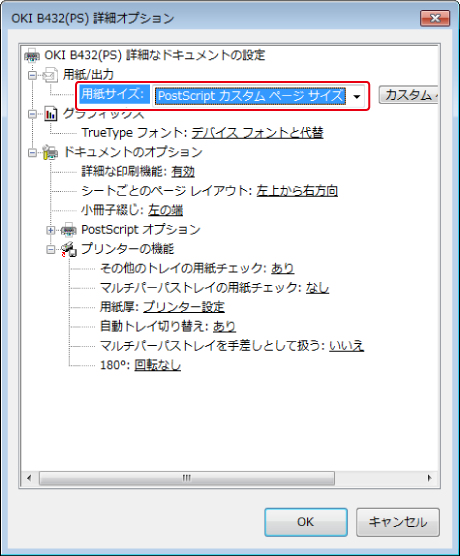Click the paper/output envelope icon
The image size is (460, 556).
(50, 75)
